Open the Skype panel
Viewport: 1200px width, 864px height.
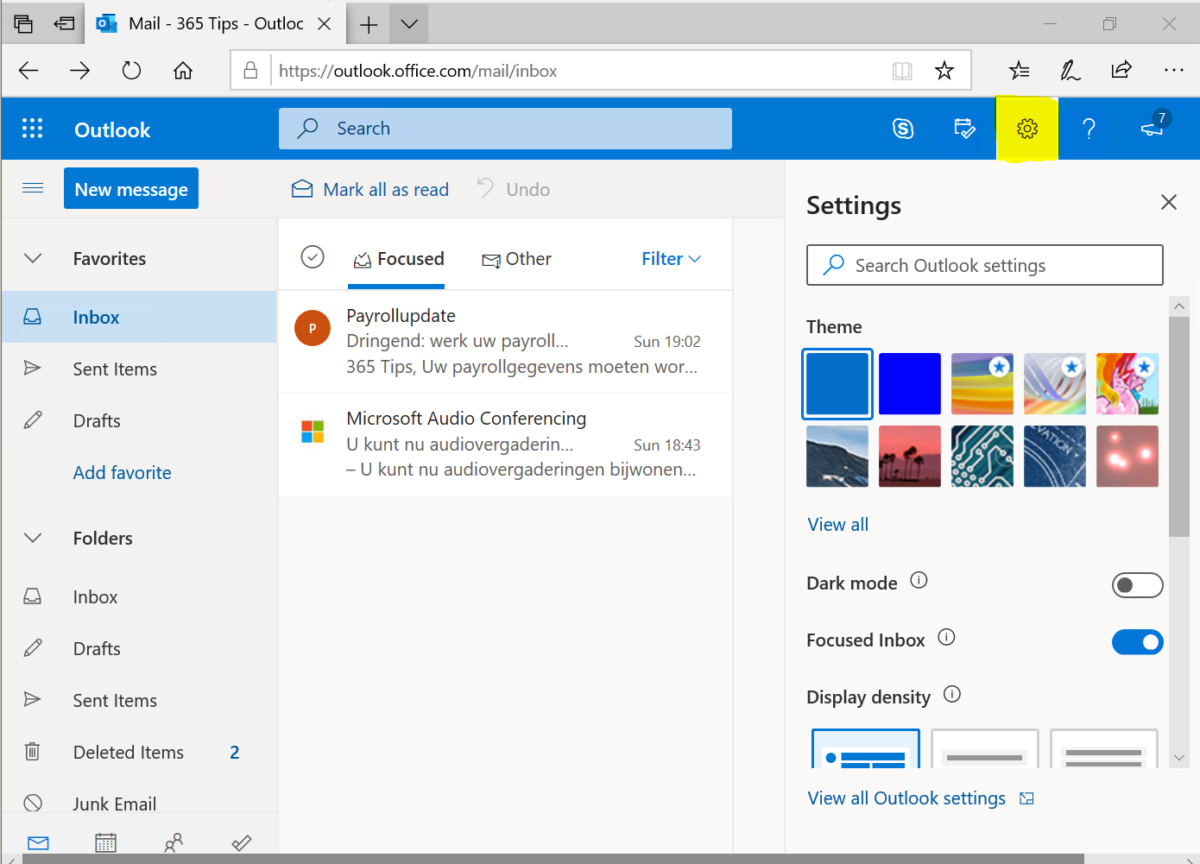[x=903, y=128]
